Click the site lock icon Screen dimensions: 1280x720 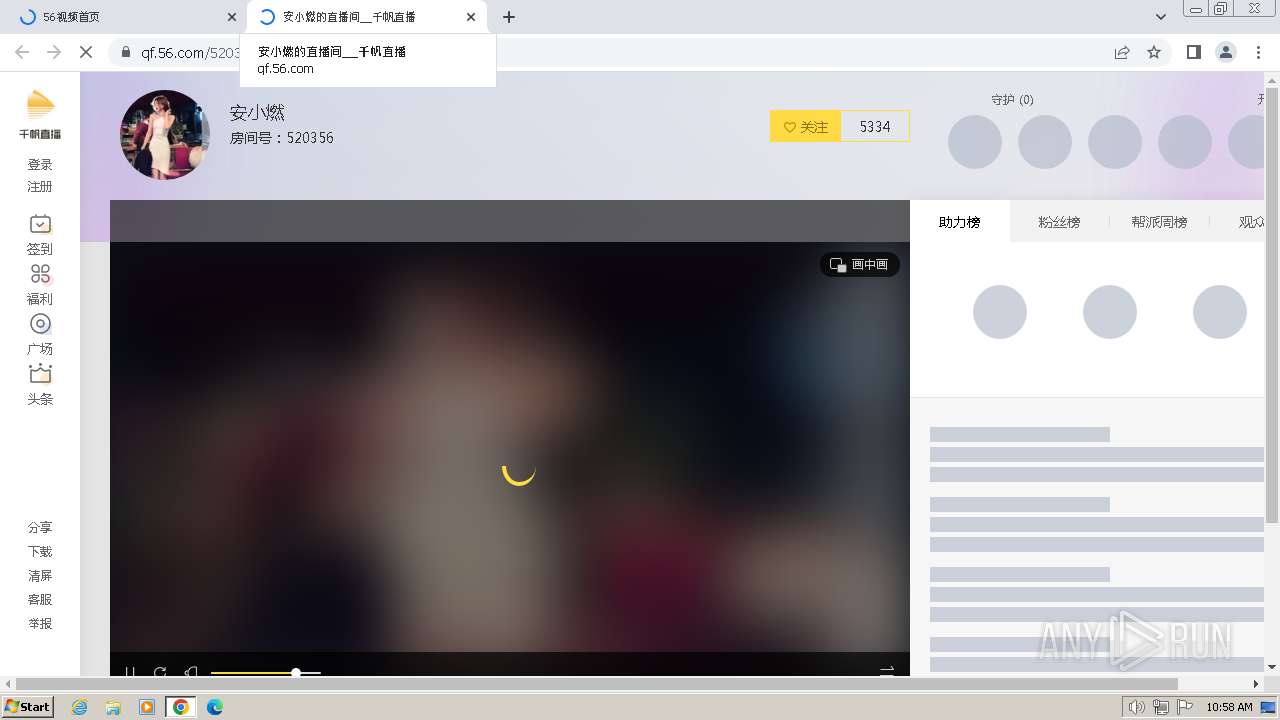click(x=125, y=52)
